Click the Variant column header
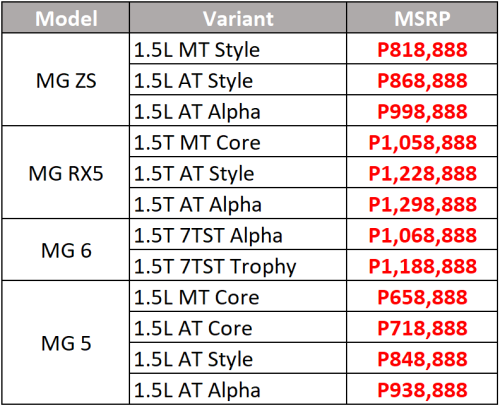 point(238,18)
